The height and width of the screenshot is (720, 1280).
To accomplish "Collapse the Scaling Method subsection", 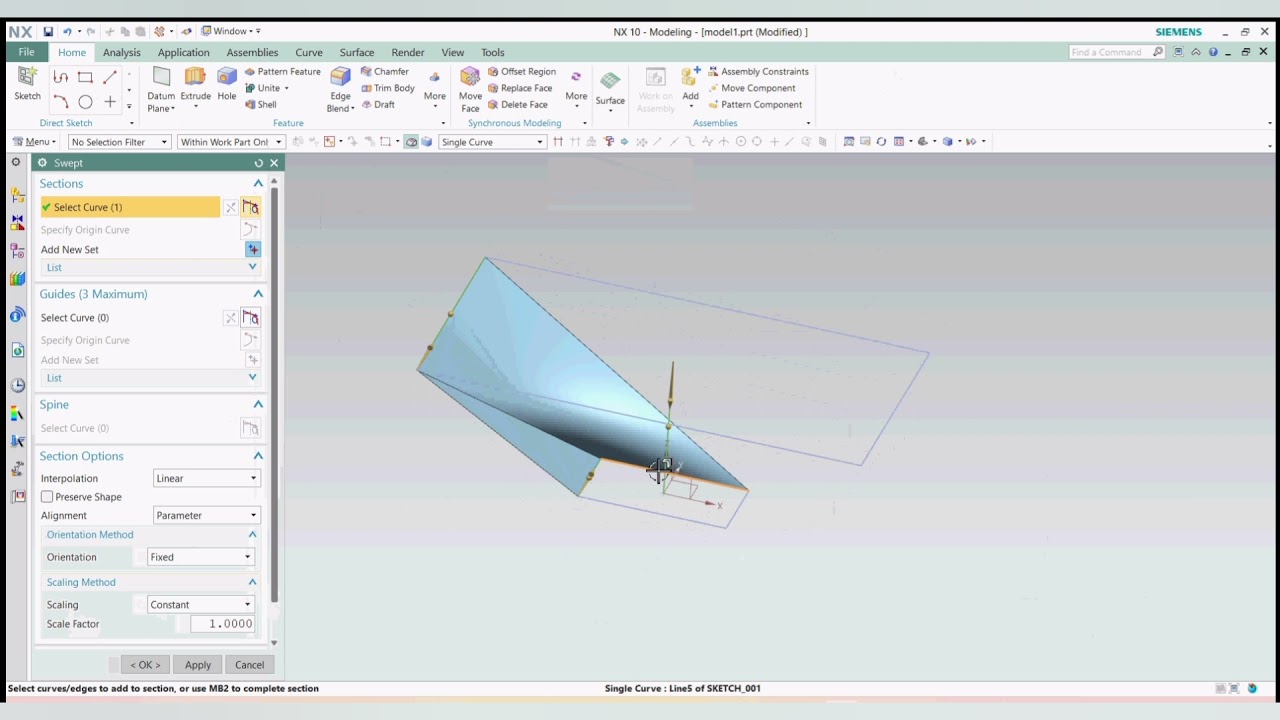I will tap(252, 582).
